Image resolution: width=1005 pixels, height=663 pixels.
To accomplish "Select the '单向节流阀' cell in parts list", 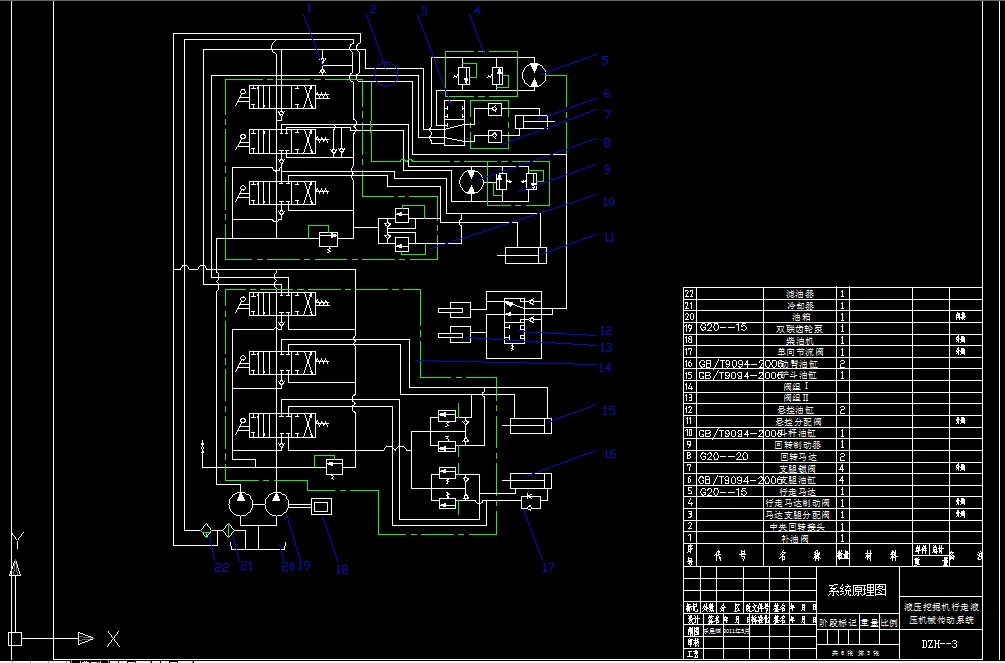I will coord(801,352).
